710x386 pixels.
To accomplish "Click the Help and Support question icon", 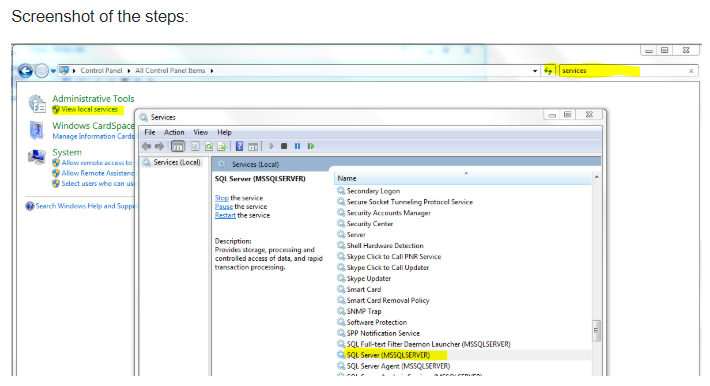I will [x=30, y=206].
